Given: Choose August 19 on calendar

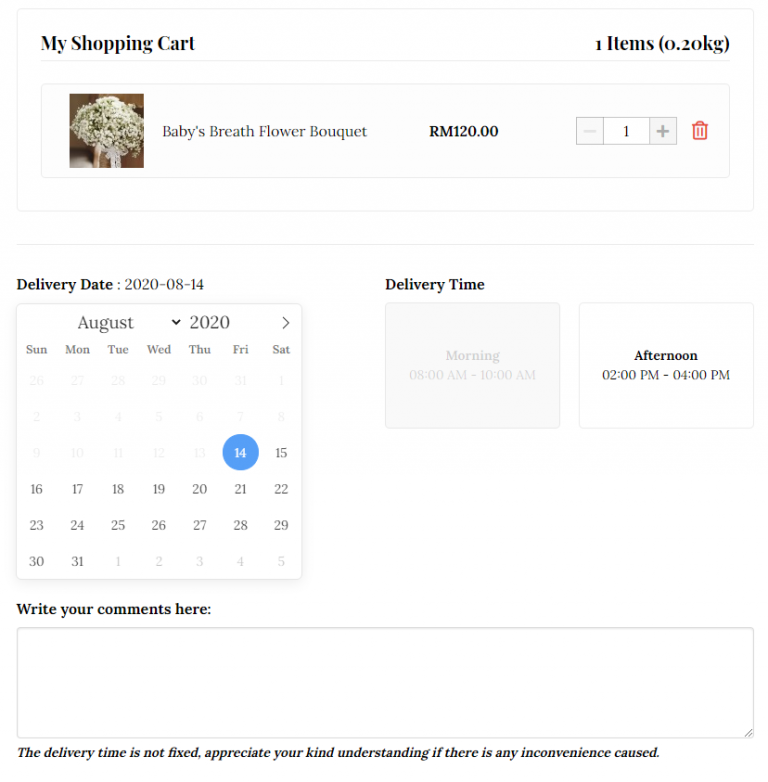Looking at the screenshot, I should (159, 489).
